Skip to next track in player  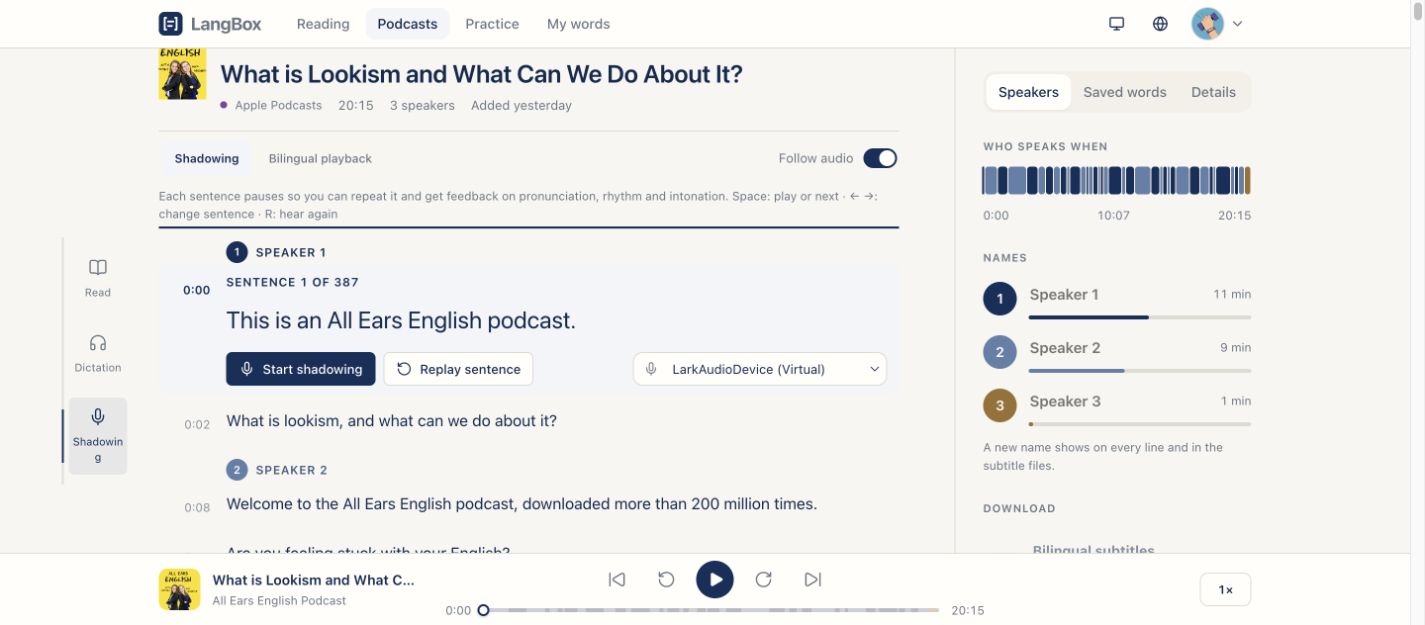coord(813,579)
